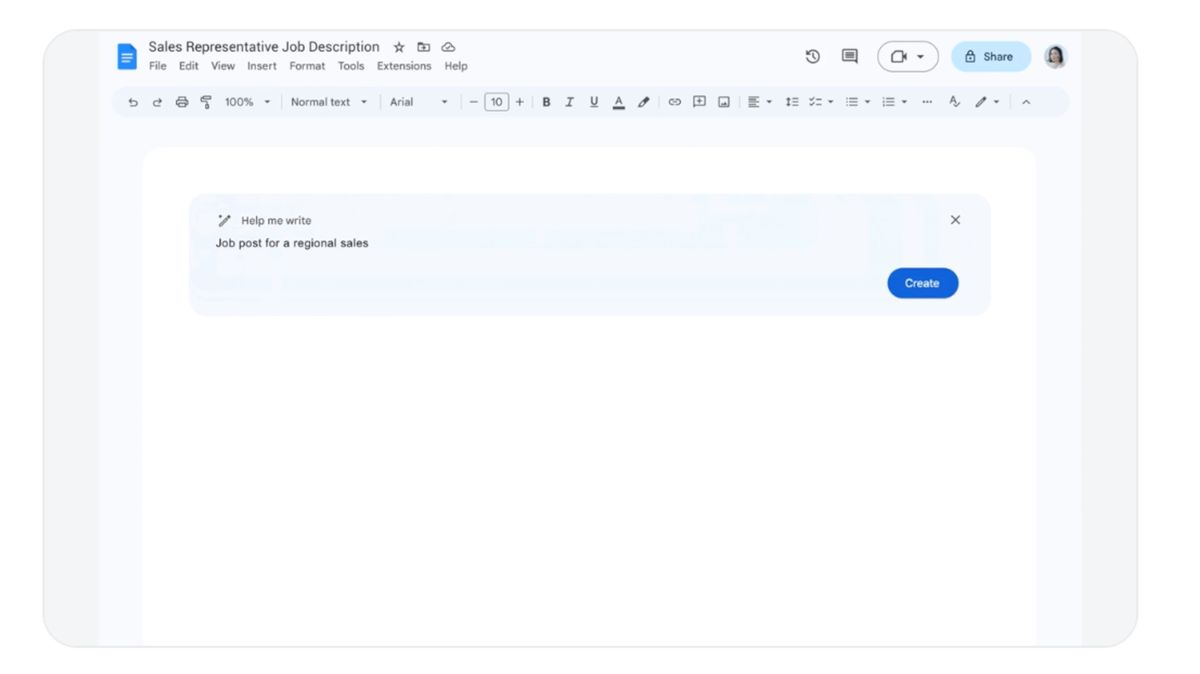The width and height of the screenshot is (1200, 674).
Task: Select the paint format tool
Action: pos(205,101)
